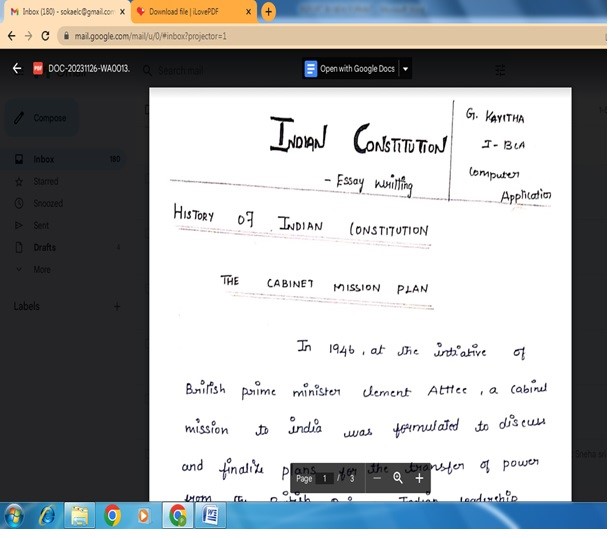The height and width of the screenshot is (538, 613).
Task: Open File Explorer from the taskbar
Action: click(79, 516)
